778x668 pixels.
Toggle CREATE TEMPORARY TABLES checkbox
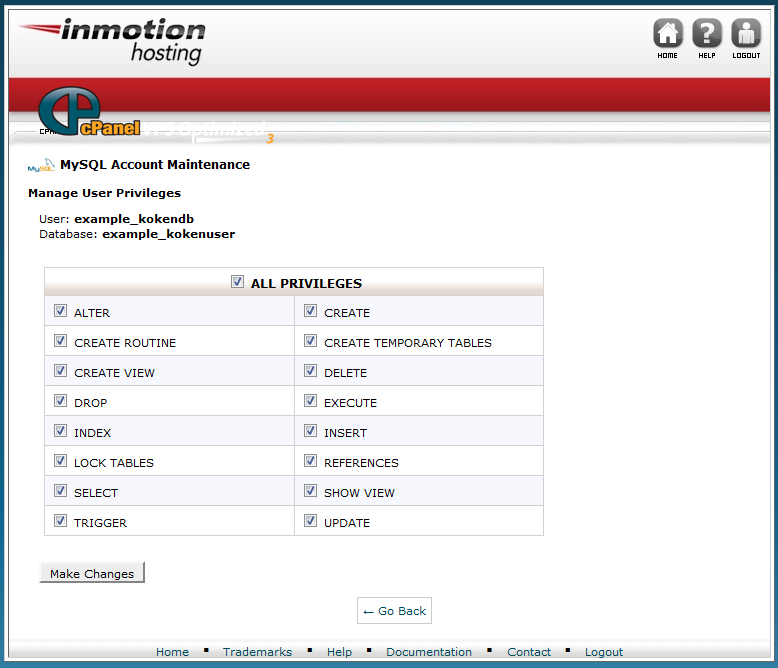point(311,341)
